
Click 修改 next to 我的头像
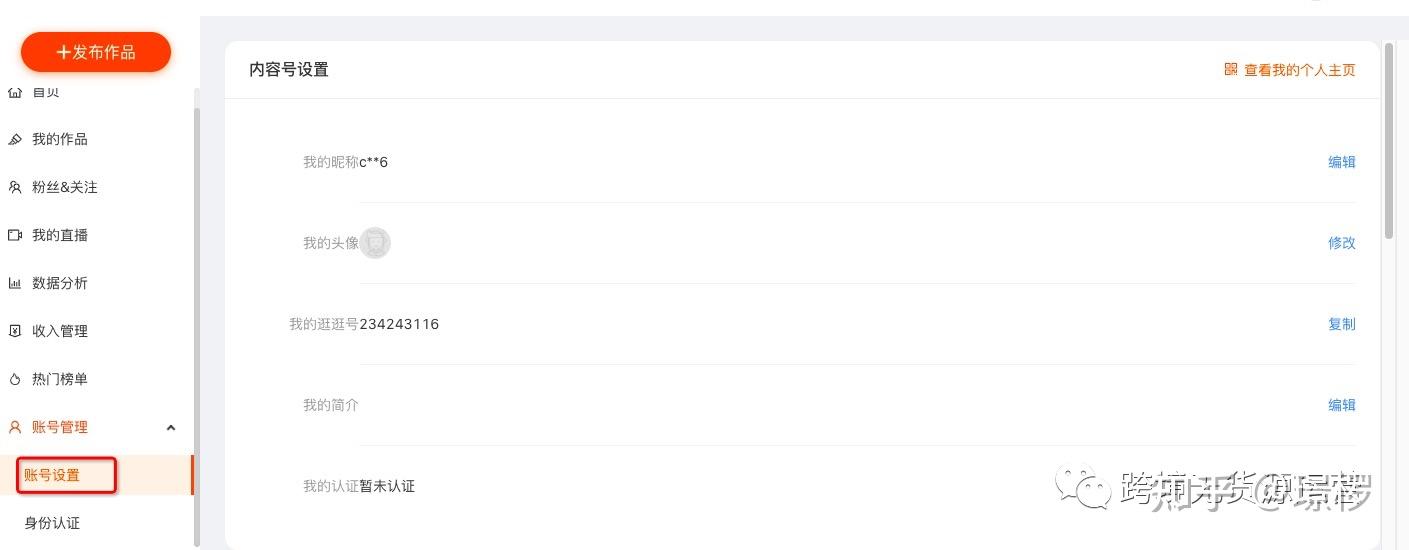pyautogui.click(x=1341, y=243)
